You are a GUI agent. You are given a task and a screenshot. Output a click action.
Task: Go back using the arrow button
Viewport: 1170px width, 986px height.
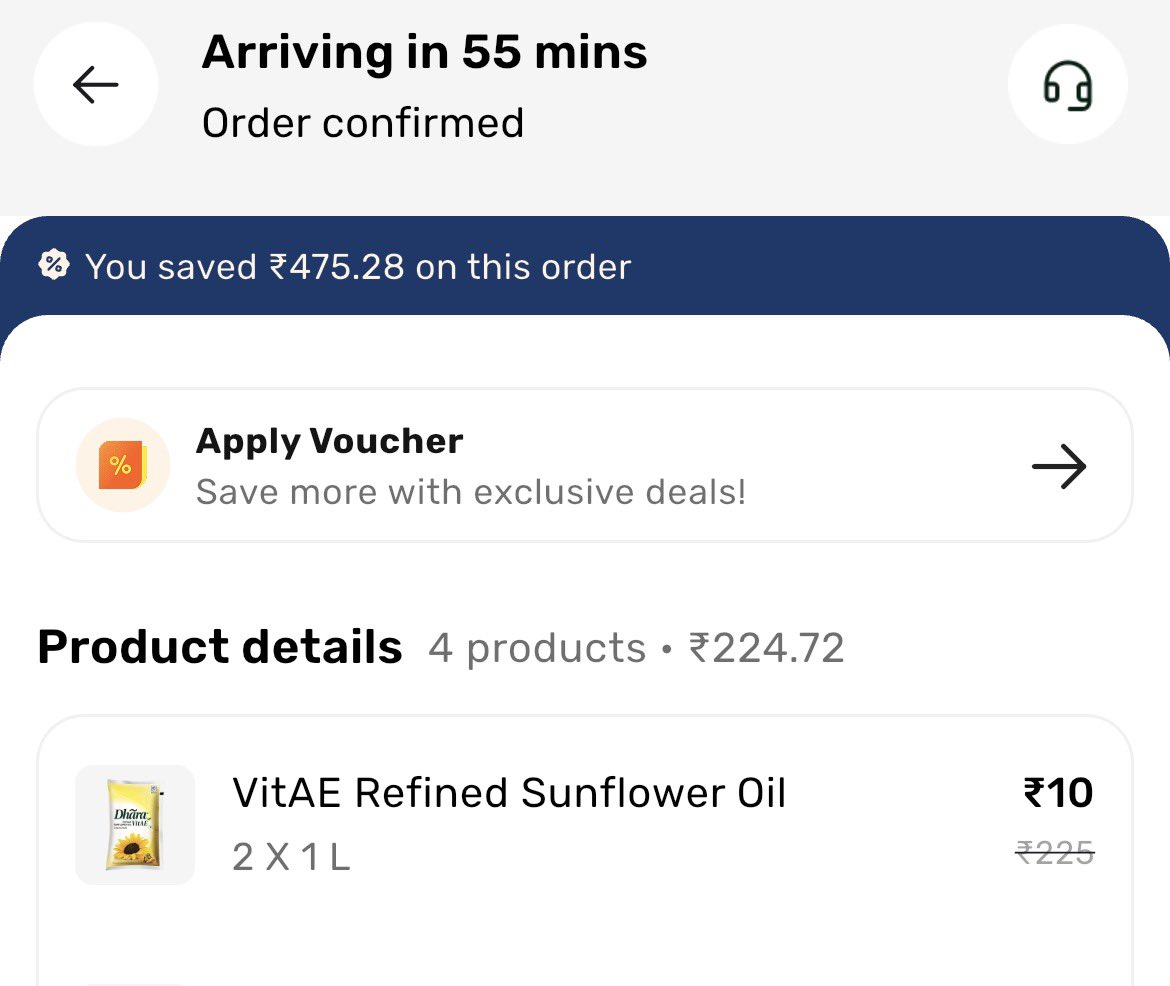pyautogui.click(x=96, y=84)
